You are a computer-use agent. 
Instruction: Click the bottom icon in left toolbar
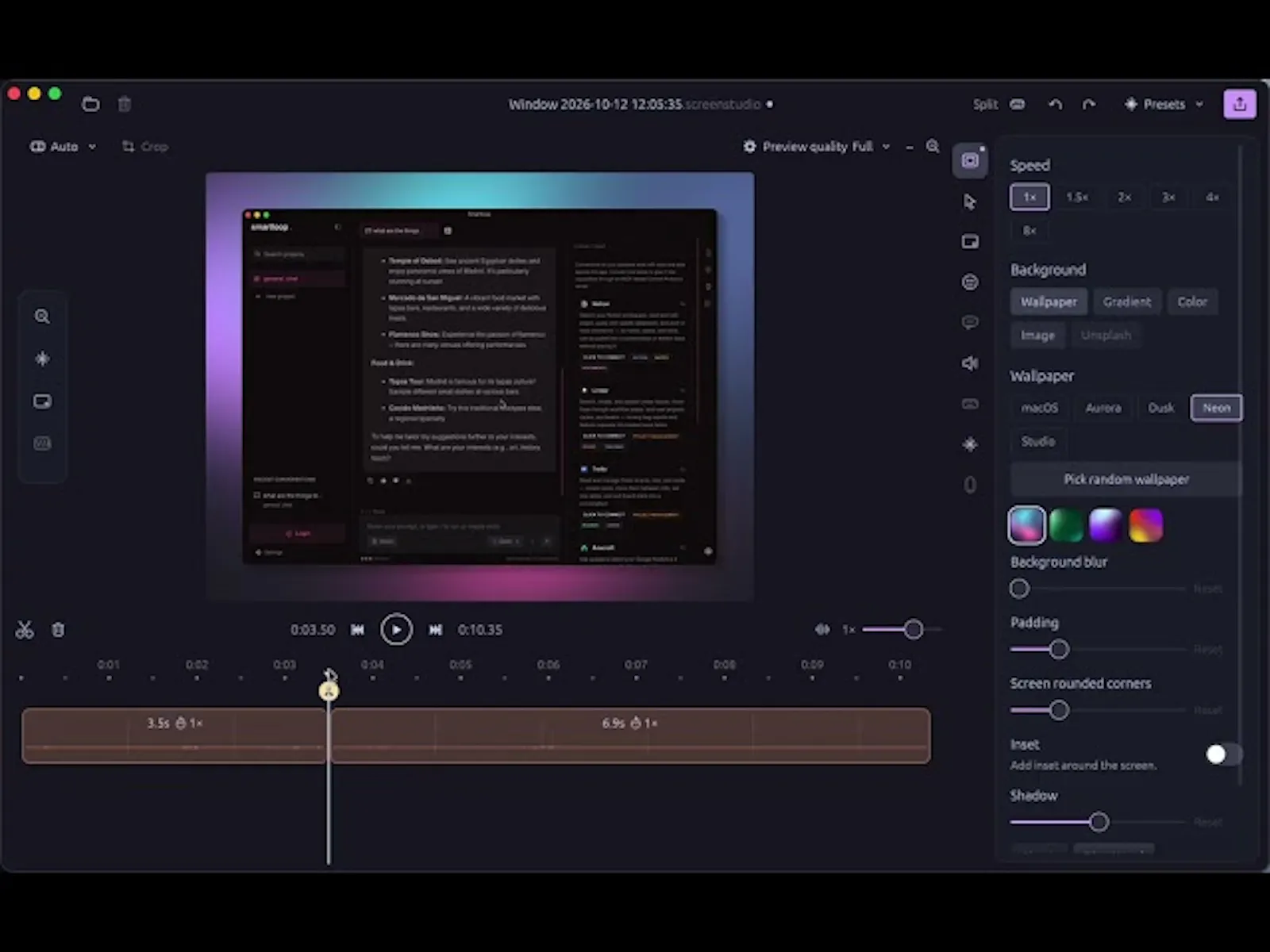pos(42,443)
